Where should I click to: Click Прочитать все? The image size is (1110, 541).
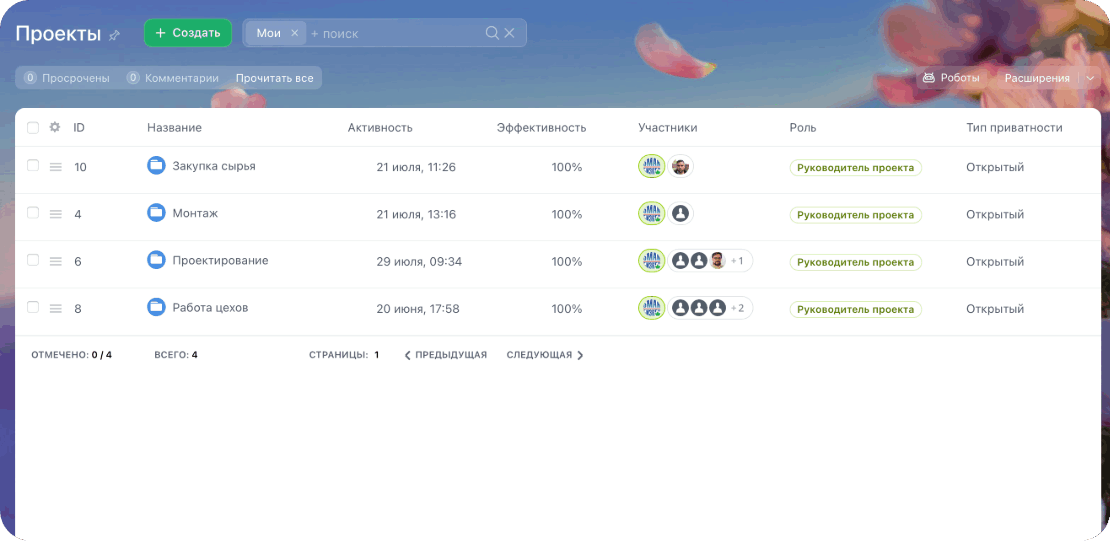275,78
